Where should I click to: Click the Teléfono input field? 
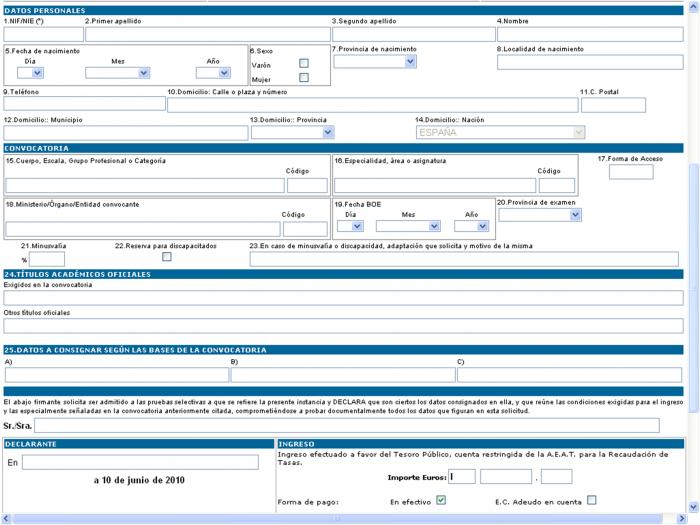tap(84, 104)
